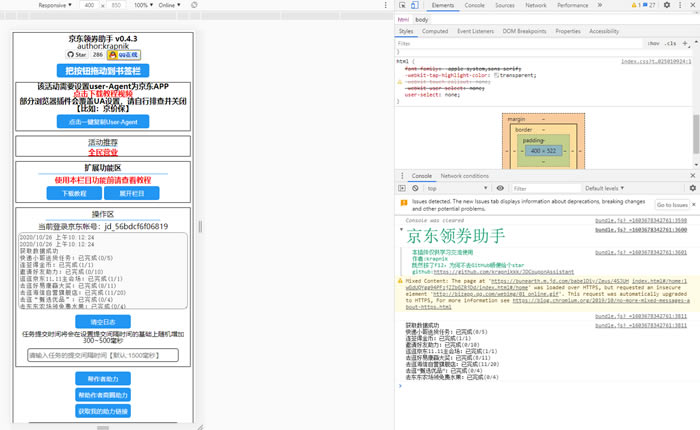The width and height of the screenshot is (700, 430).
Task: Switch to the Performance tab
Action: 573,5
